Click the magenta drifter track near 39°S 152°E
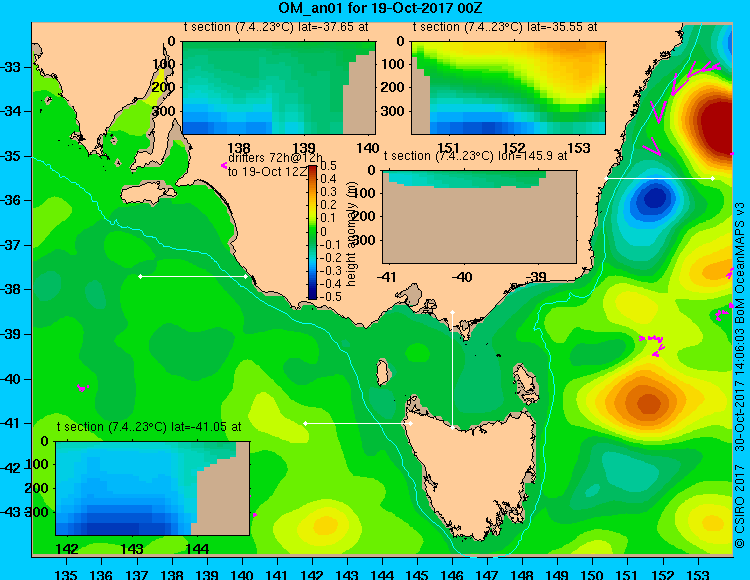The image size is (750, 580). (654, 344)
